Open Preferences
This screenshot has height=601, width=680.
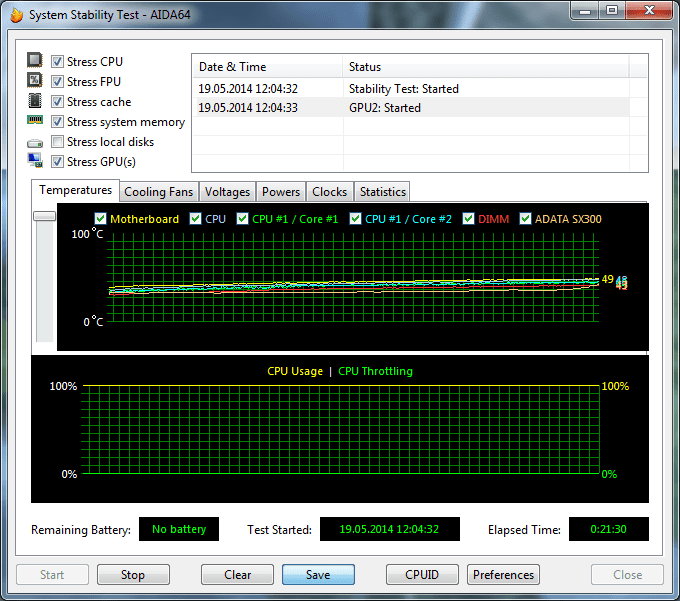[503, 575]
